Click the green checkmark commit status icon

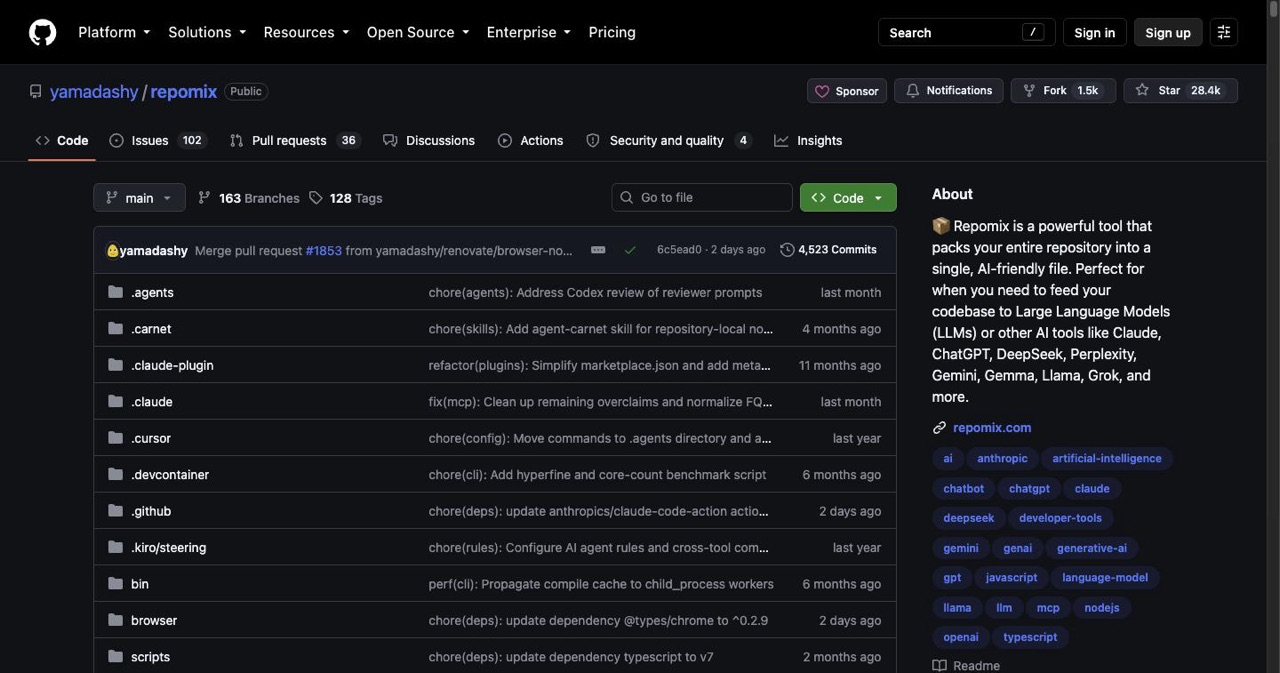(630, 250)
